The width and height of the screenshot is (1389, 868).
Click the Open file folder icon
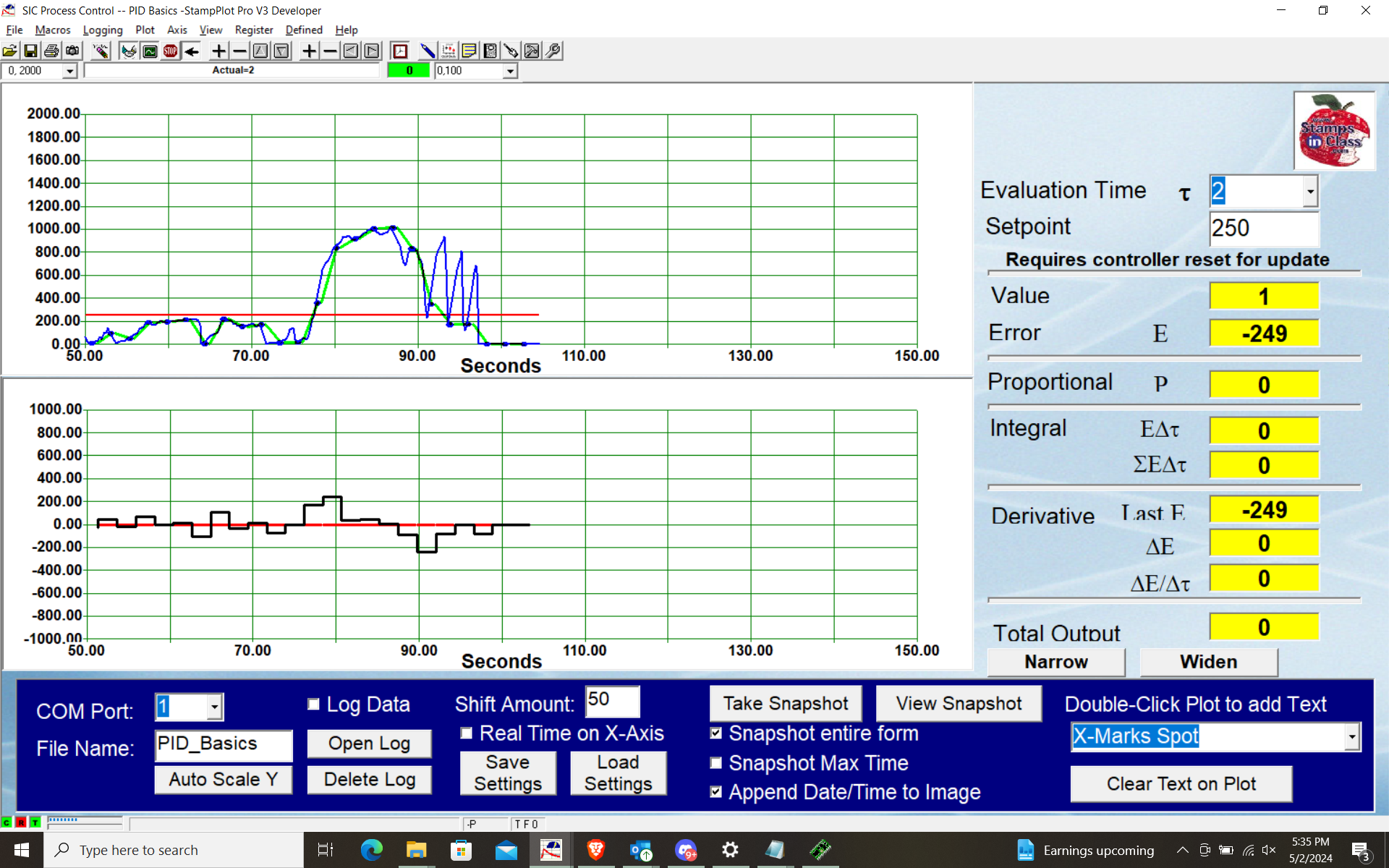(x=10, y=51)
